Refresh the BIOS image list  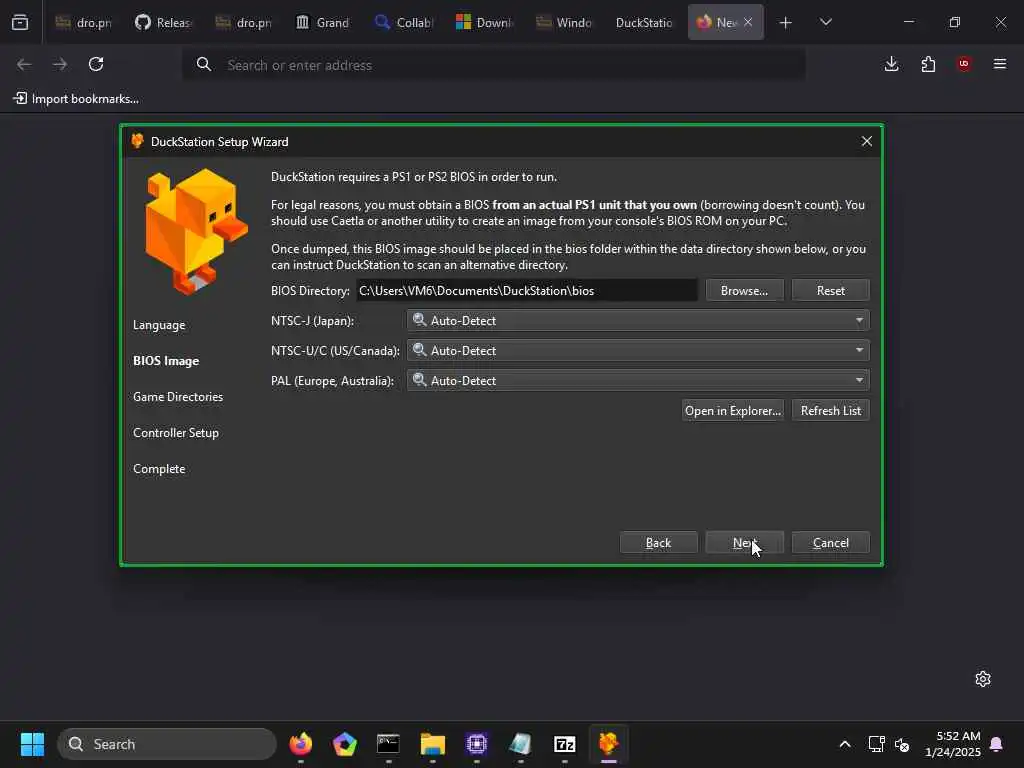coord(831,411)
